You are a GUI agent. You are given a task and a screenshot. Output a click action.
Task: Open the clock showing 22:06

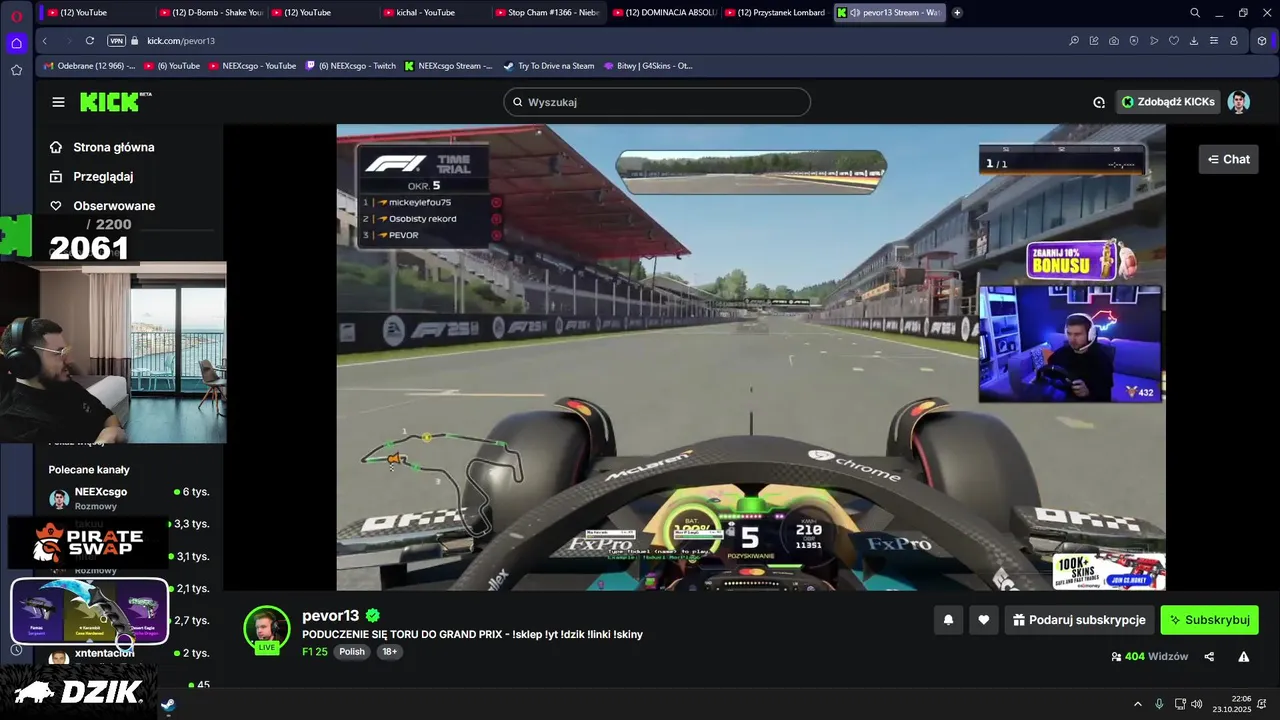point(1232,704)
